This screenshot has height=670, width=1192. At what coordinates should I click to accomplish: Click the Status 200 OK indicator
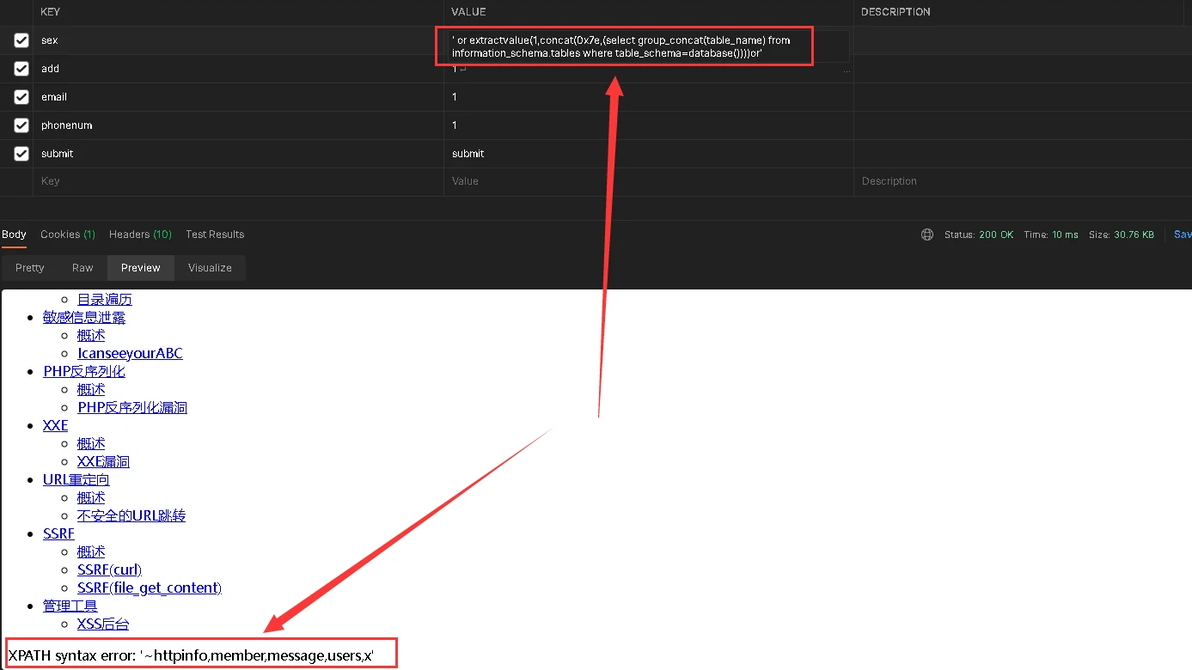tap(978, 234)
